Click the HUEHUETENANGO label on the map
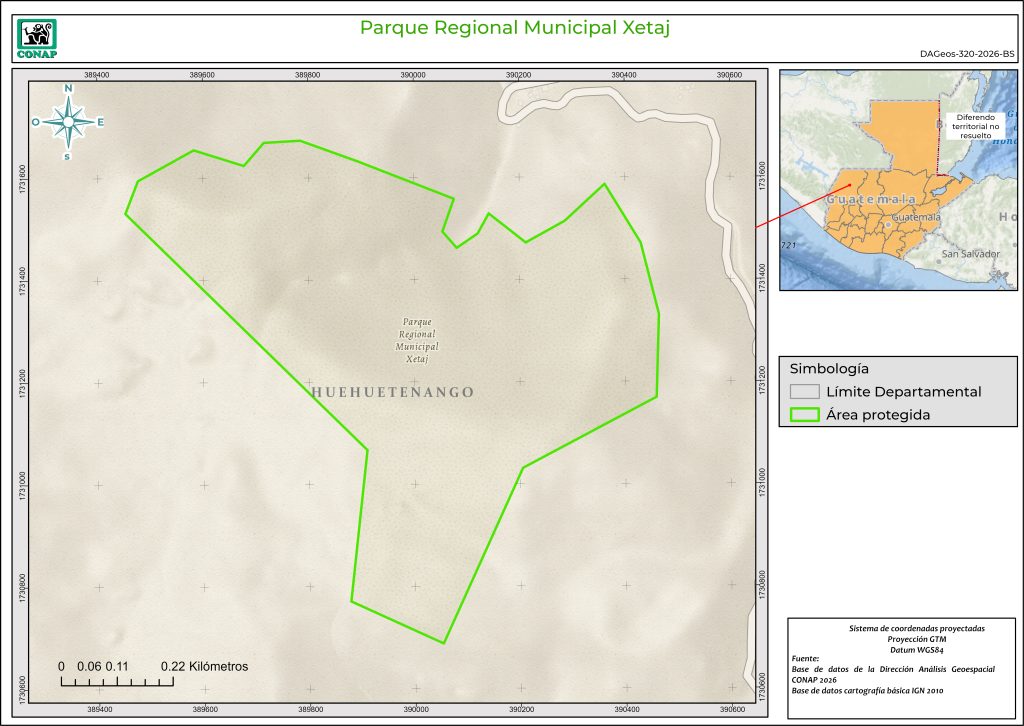This screenshot has height=726, width=1024. (393, 392)
